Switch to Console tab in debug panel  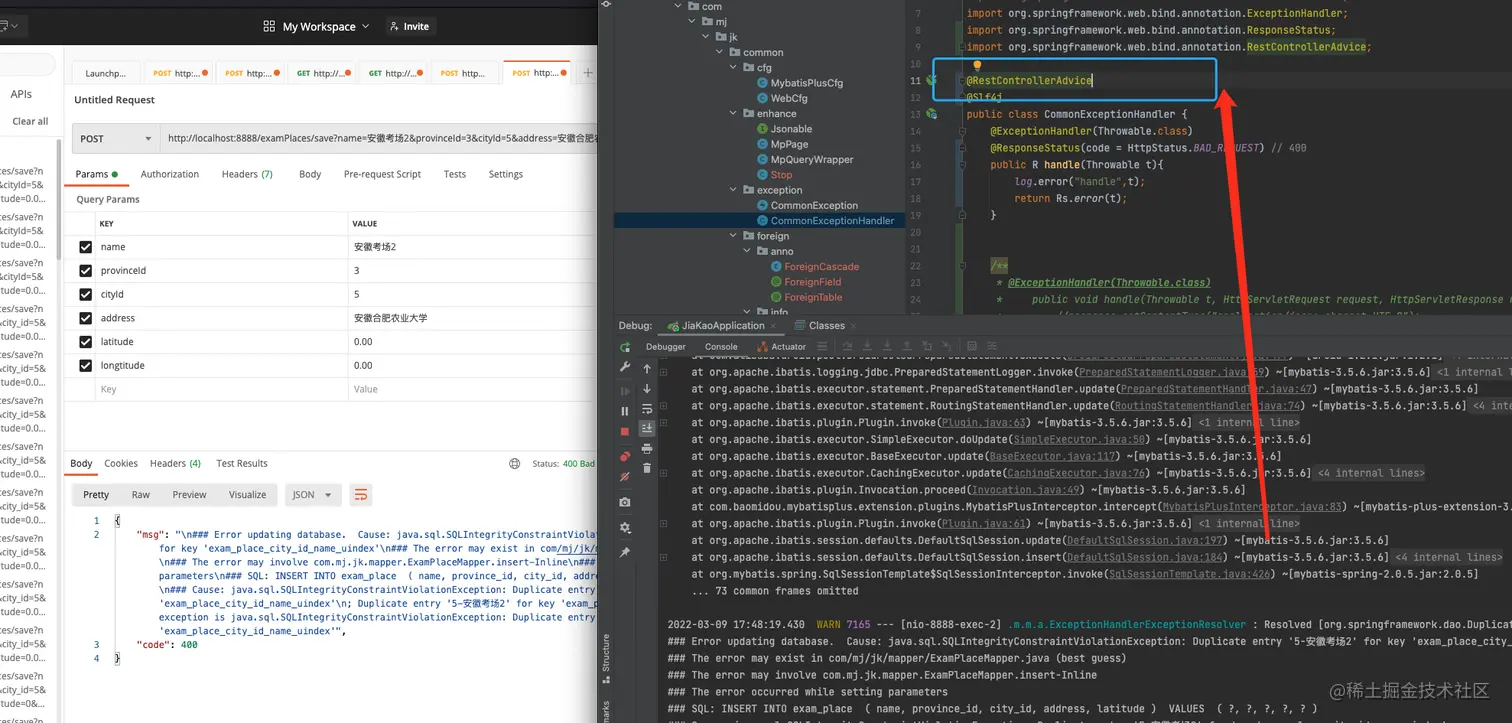click(x=721, y=347)
